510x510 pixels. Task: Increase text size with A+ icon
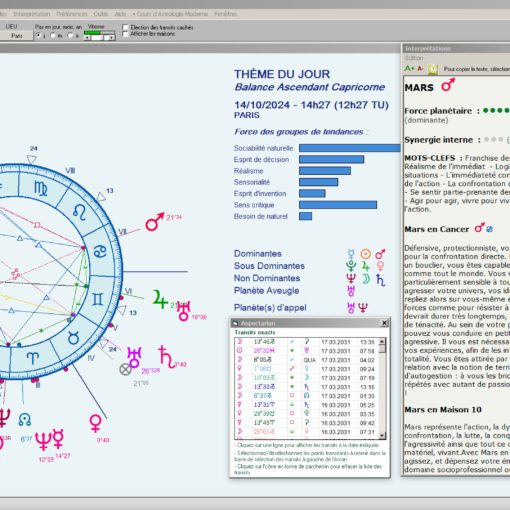[x=409, y=69]
